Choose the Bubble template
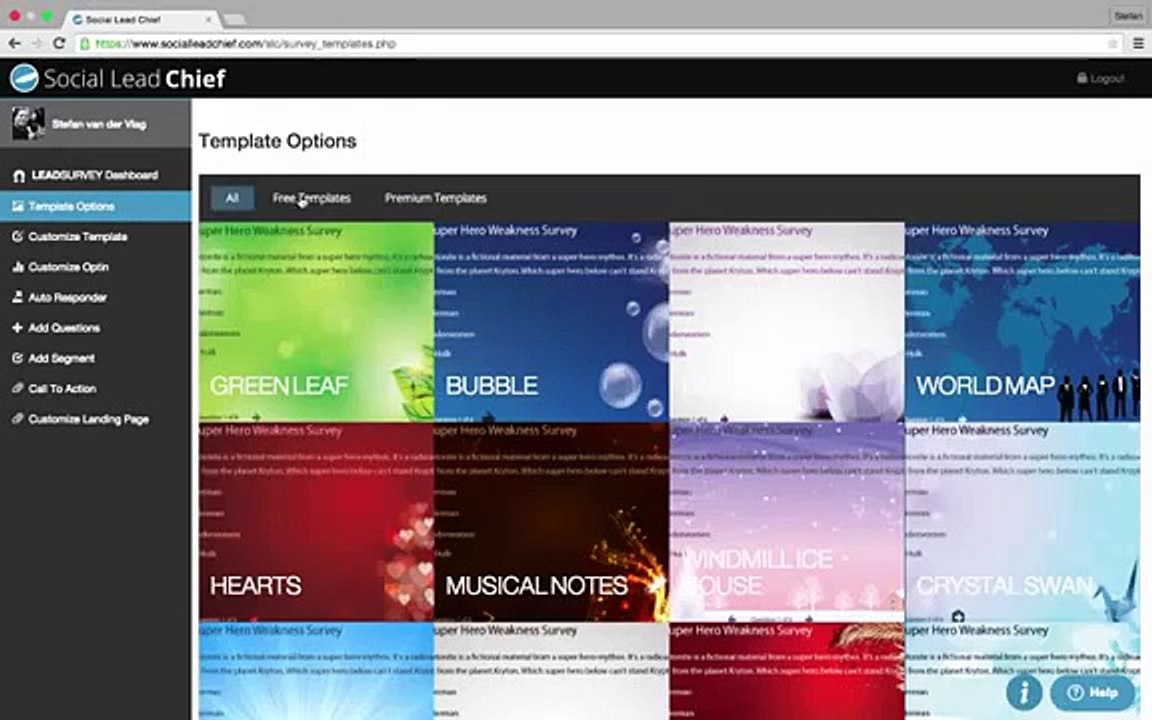Screen dimensions: 1152x720 click(x=552, y=322)
